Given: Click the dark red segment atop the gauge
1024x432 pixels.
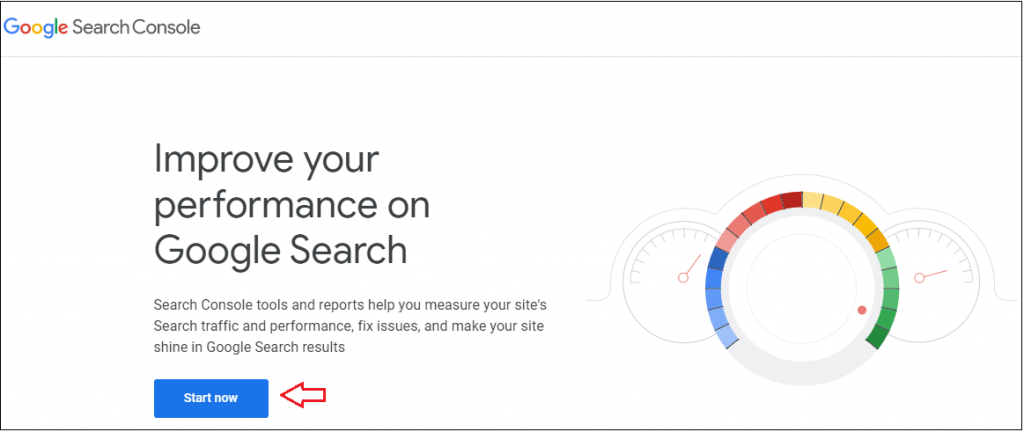Looking at the screenshot, I should click(x=792, y=200).
